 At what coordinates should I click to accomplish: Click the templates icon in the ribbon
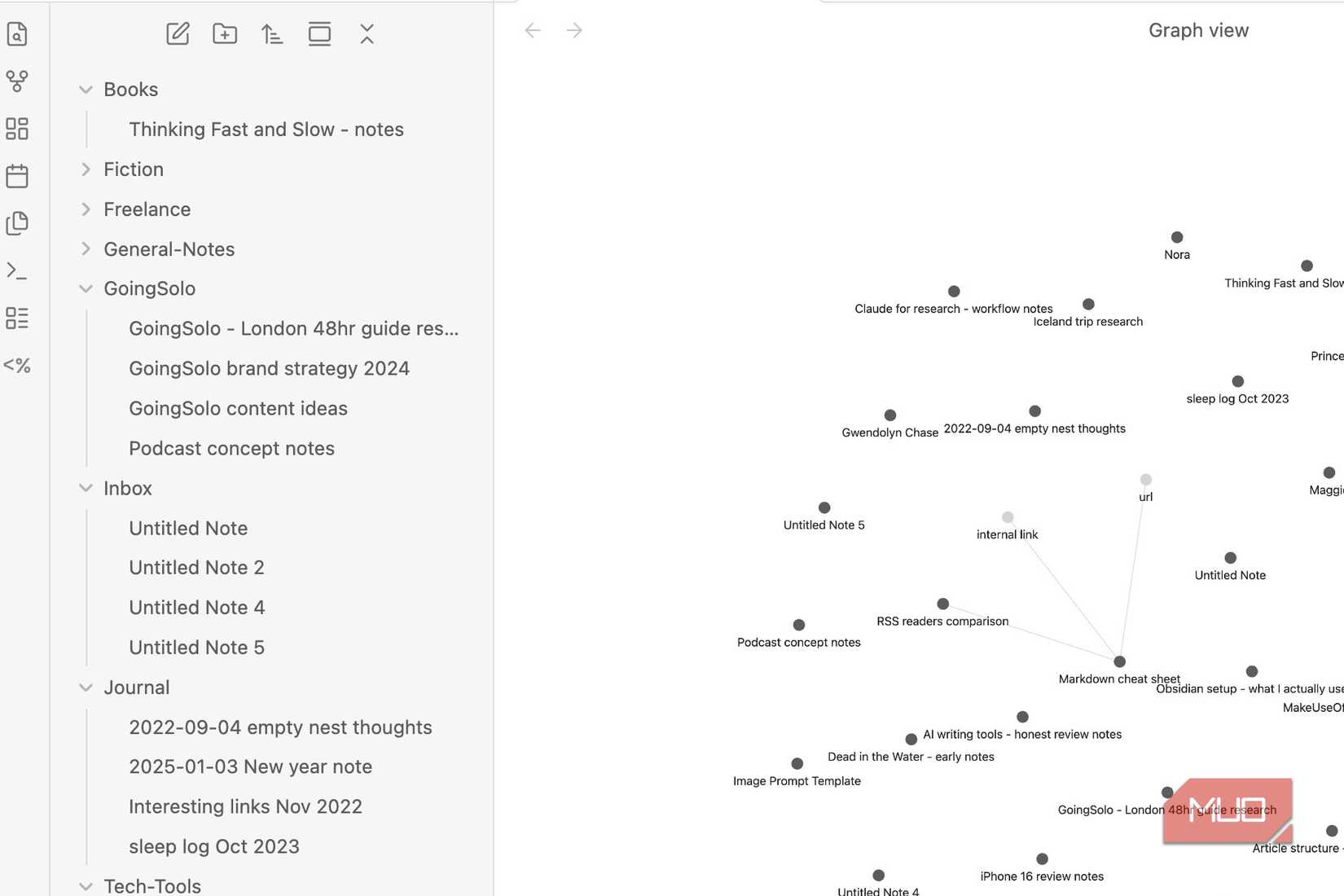17,223
